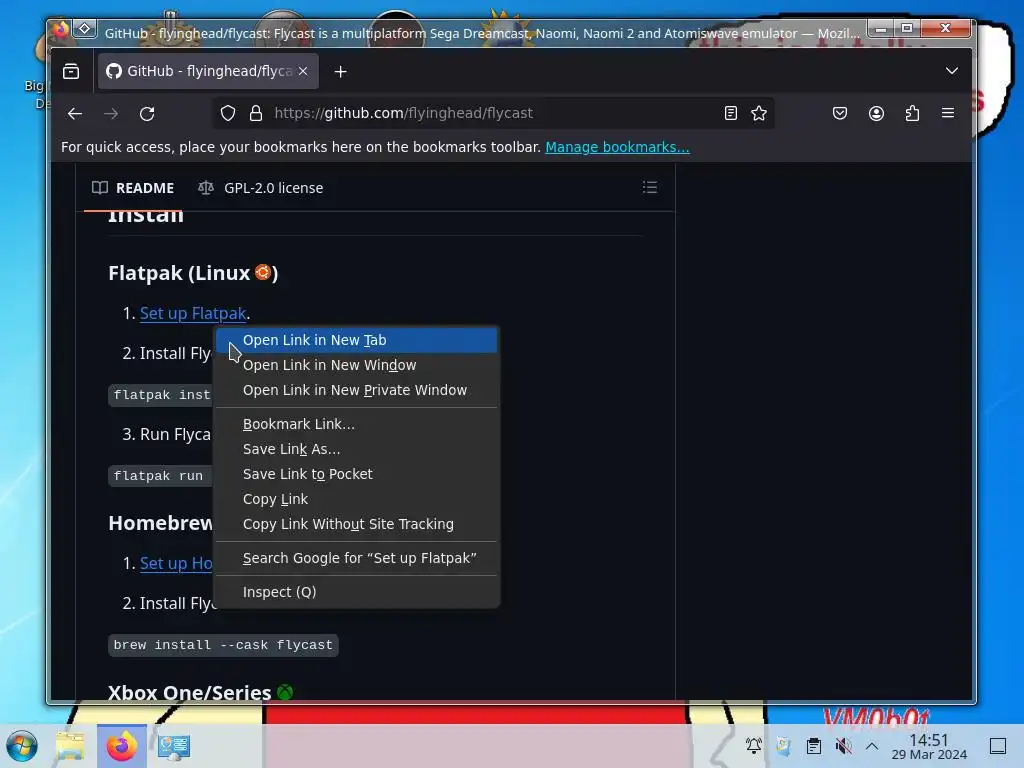The image size is (1024, 768).
Task: Open the system settings taskbar icon
Action: (174, 746)
